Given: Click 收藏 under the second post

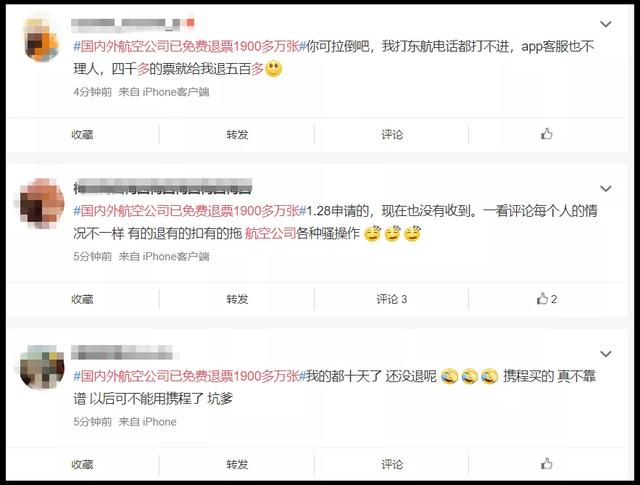Looking at the screenshot, I should pyautogui.click(x=82, y=299).
